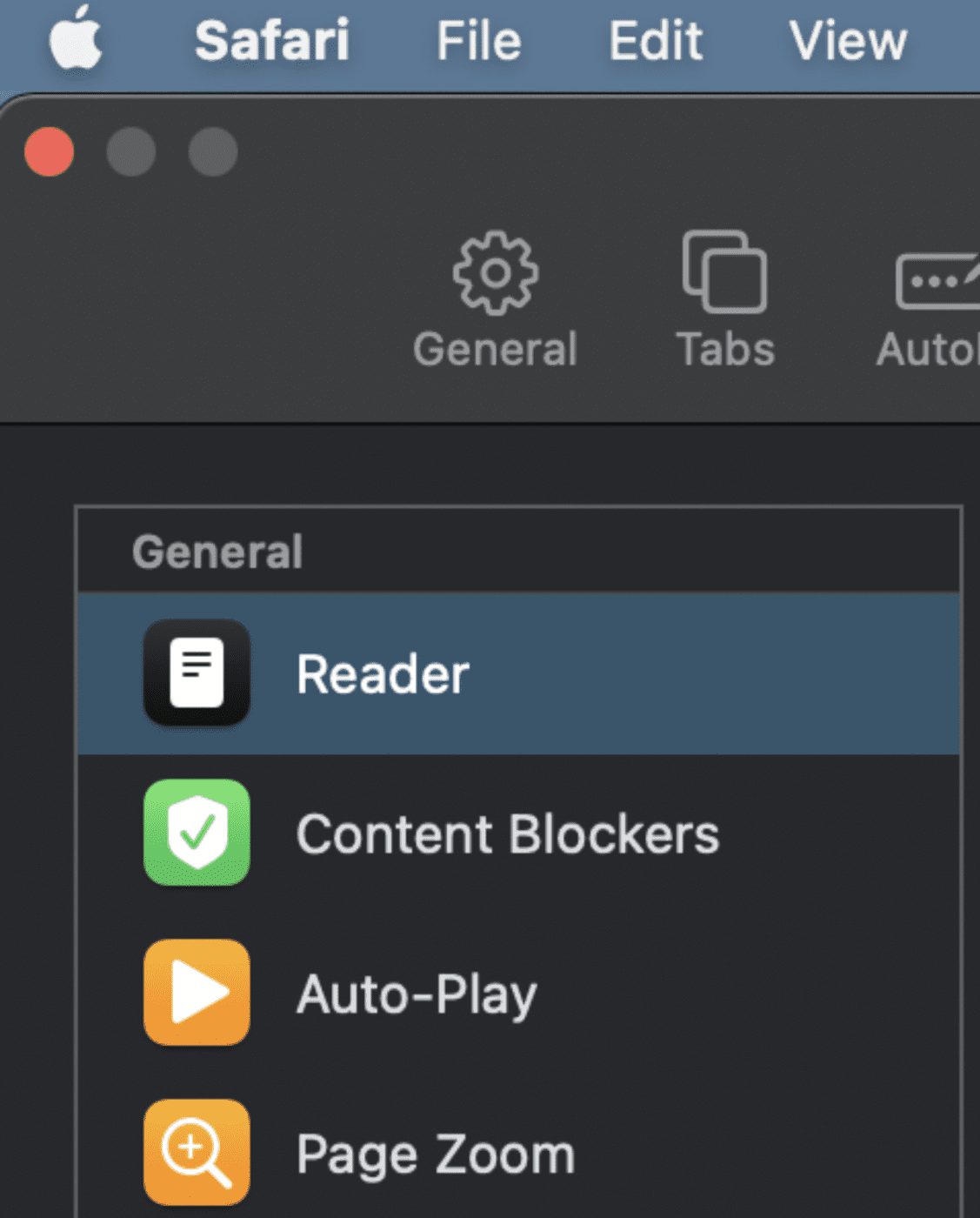
Task: Click the AutoFill icon in toolbar
Action: click(x=937, y=280)
